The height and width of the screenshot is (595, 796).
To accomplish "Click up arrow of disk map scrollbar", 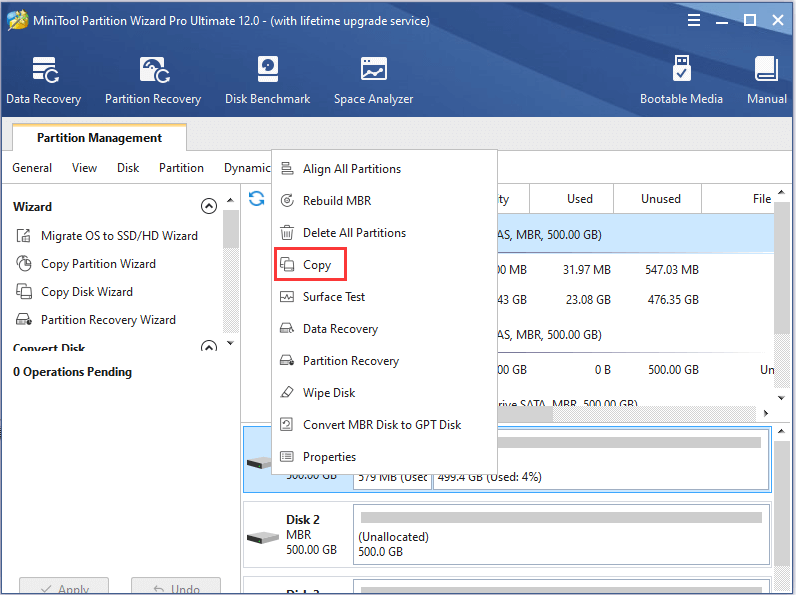I will point(781,431).
